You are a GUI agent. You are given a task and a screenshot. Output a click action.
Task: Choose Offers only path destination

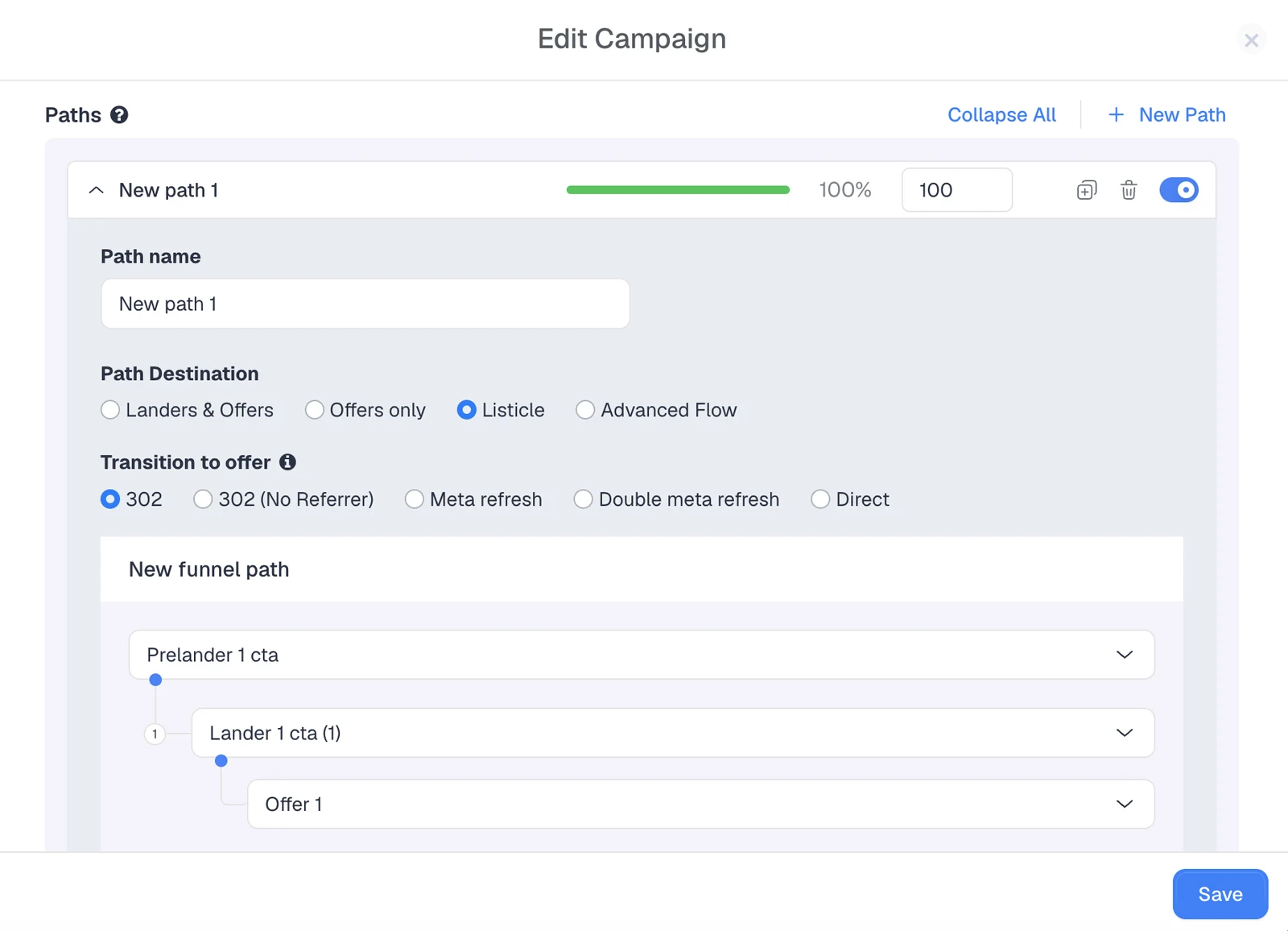pyautogui.click(x=315, y=410)
